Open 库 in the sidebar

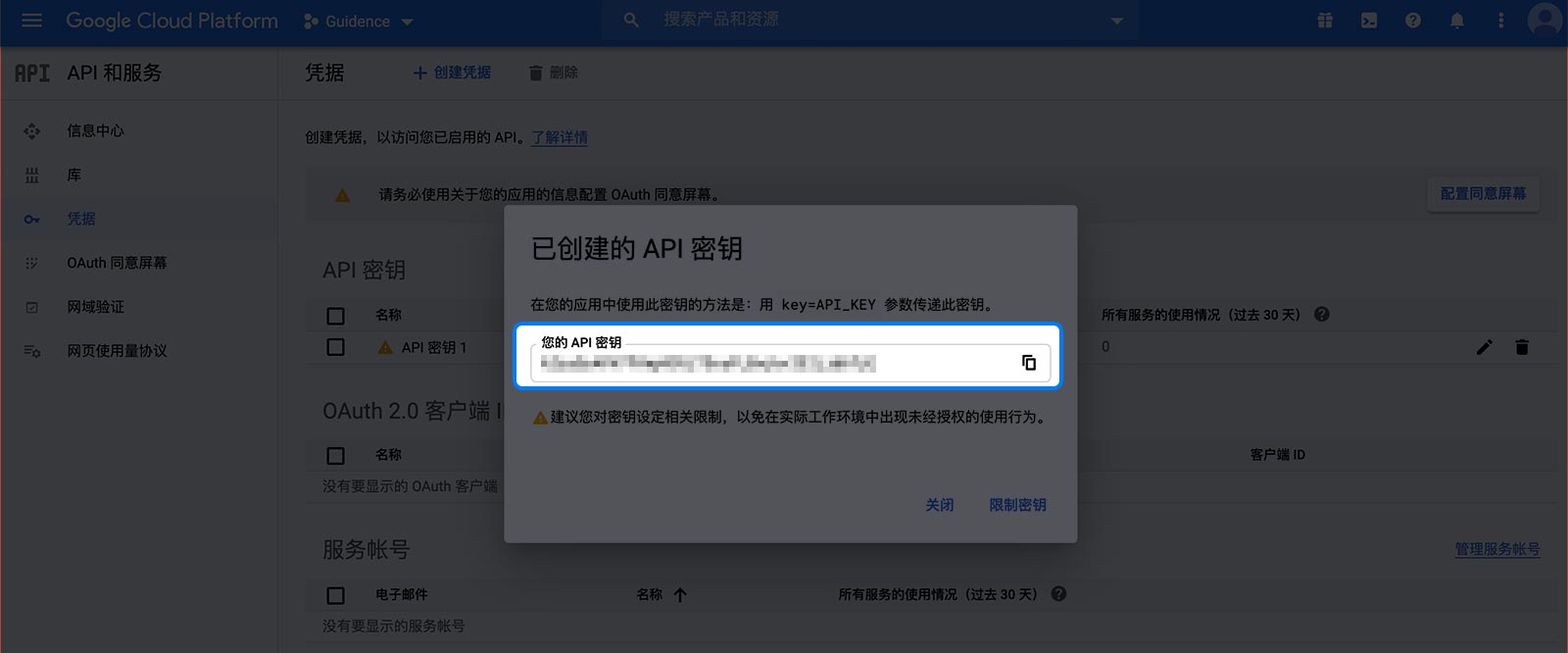(74, 175)
